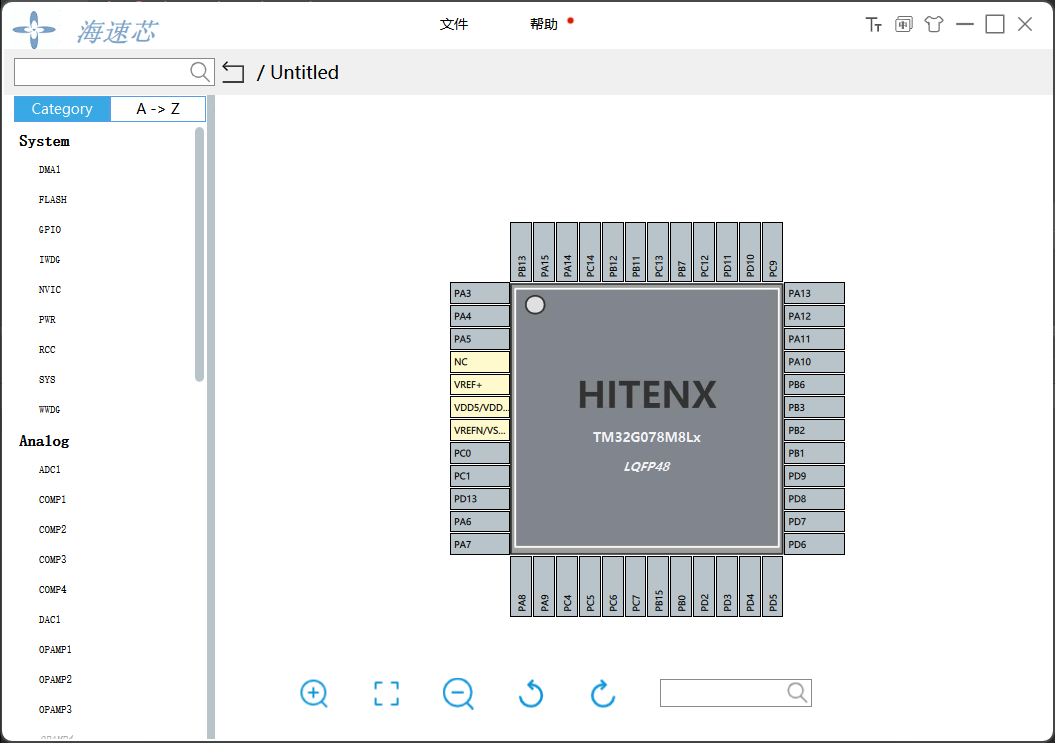
Task: Click pin PC13 on the chip
Action: [659, 252]
